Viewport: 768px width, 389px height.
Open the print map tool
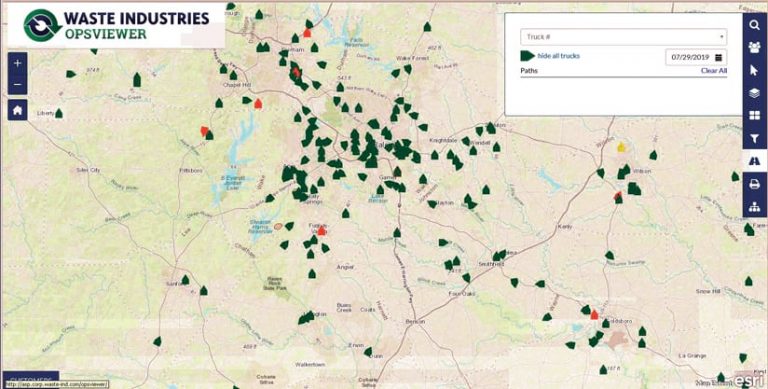tap(754, 184)
